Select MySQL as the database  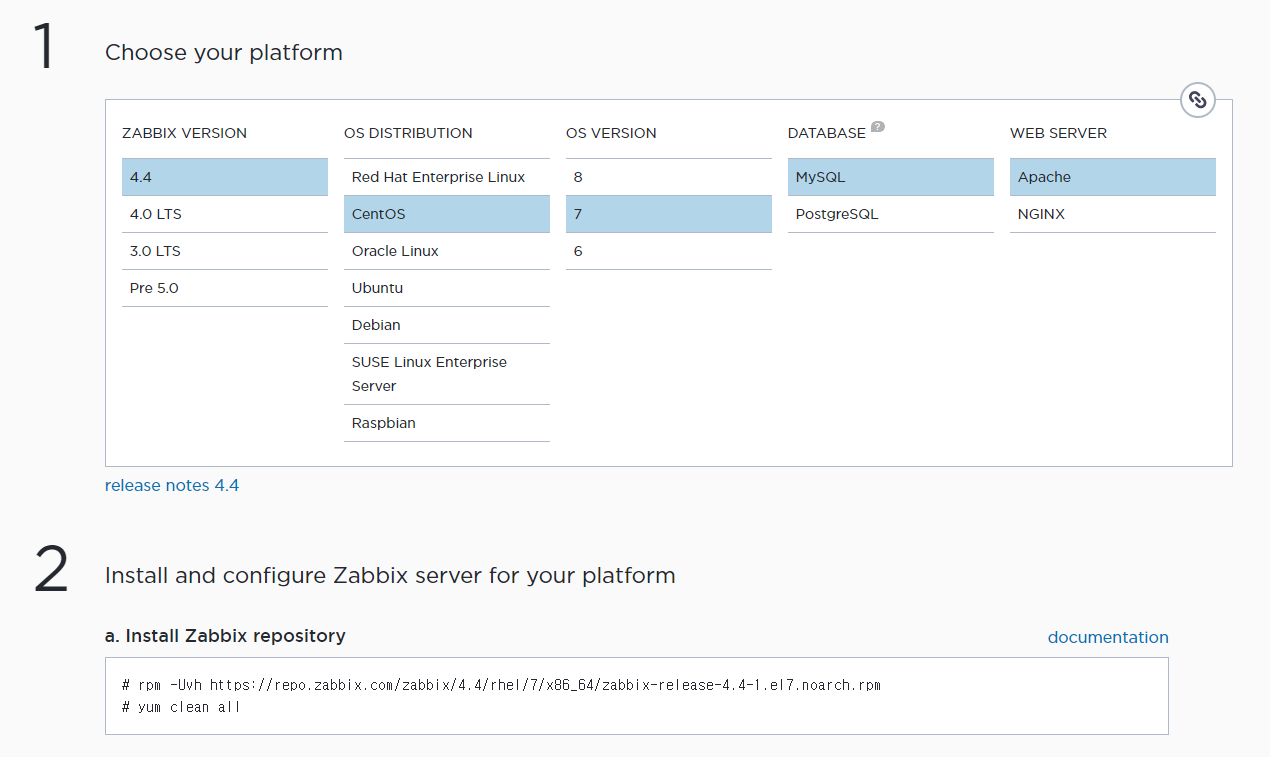click(x=891, y=177)
